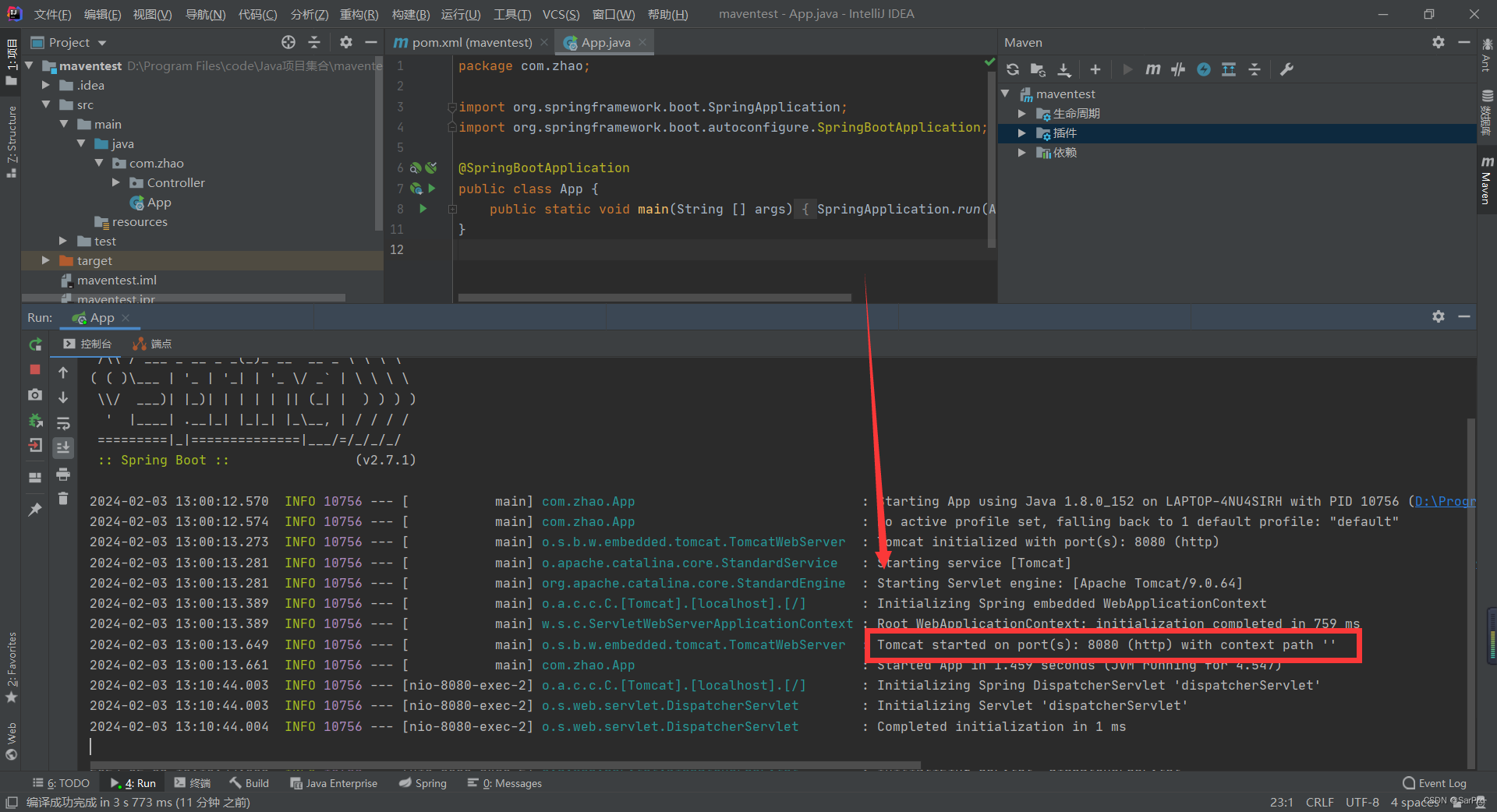Expand the target folder
Image resolution: width=1497 pixels, height=812 pixels.
tap(46, 260)
